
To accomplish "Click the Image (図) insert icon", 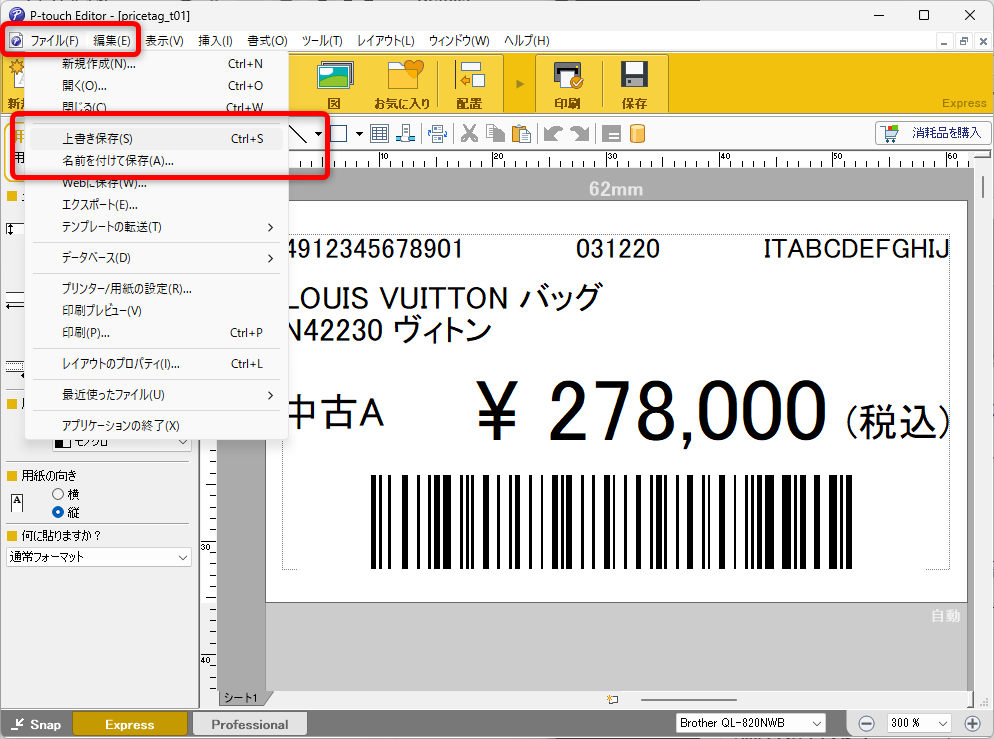I will pos(334,82).
